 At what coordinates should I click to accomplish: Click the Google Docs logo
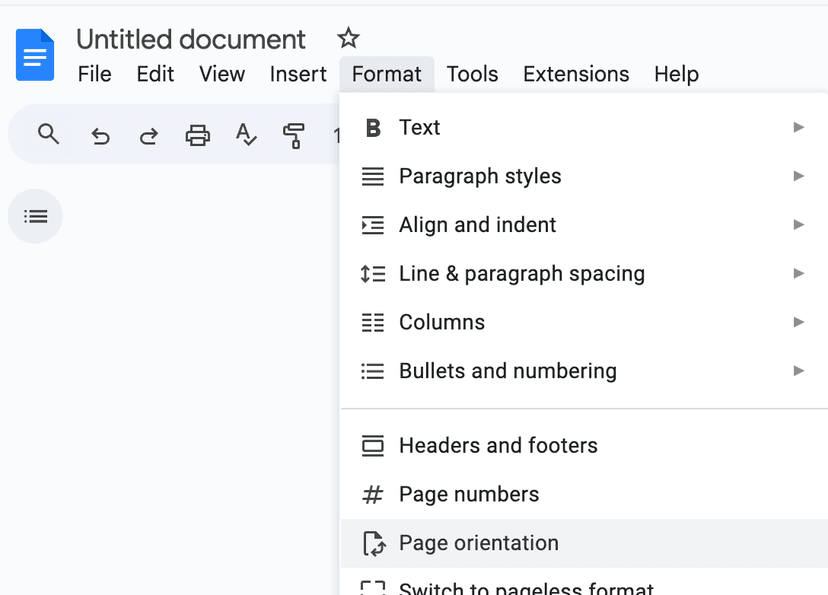click(34, 54)
